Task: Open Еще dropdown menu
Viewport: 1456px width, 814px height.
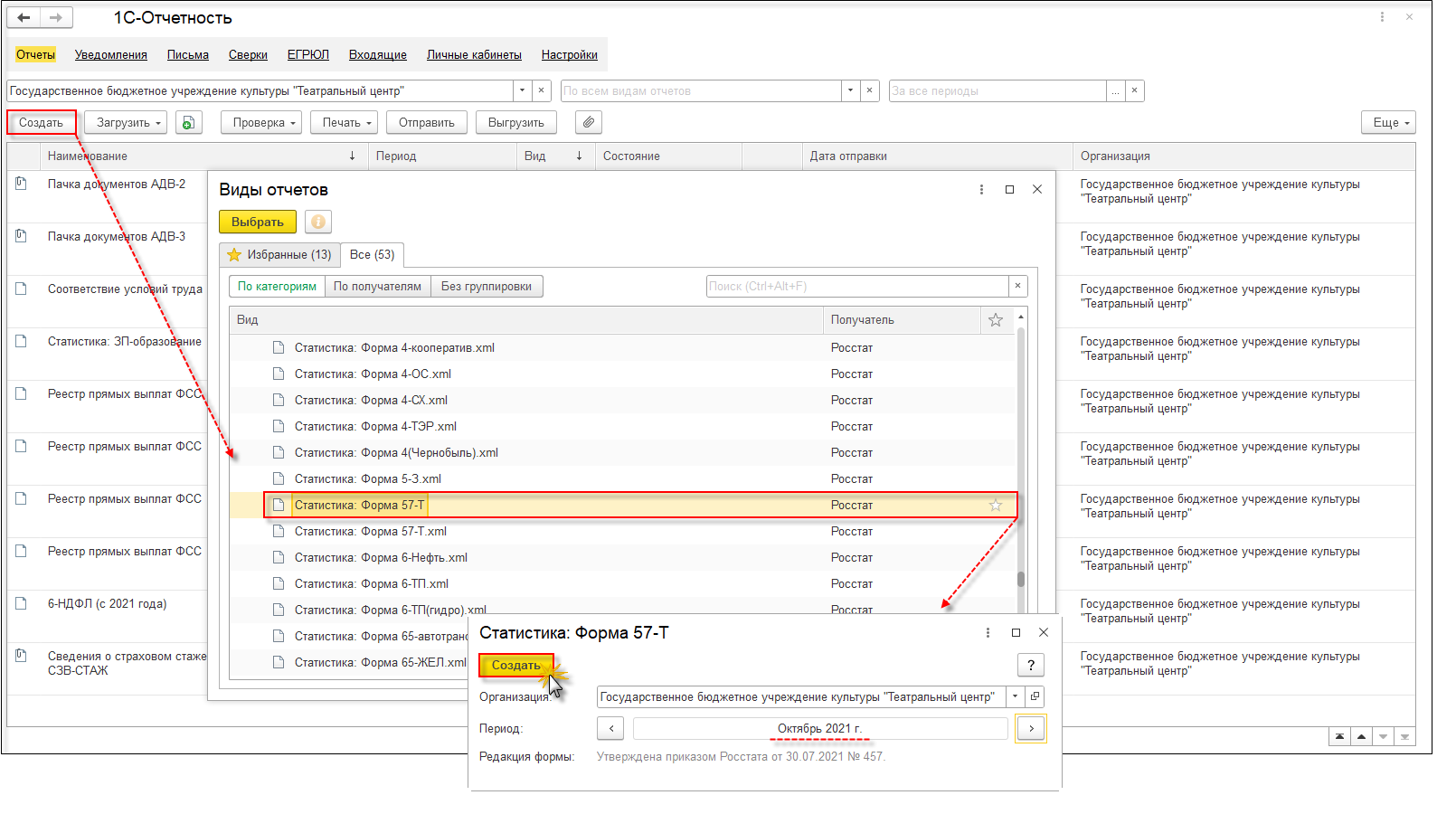Action: (1388, 122)
